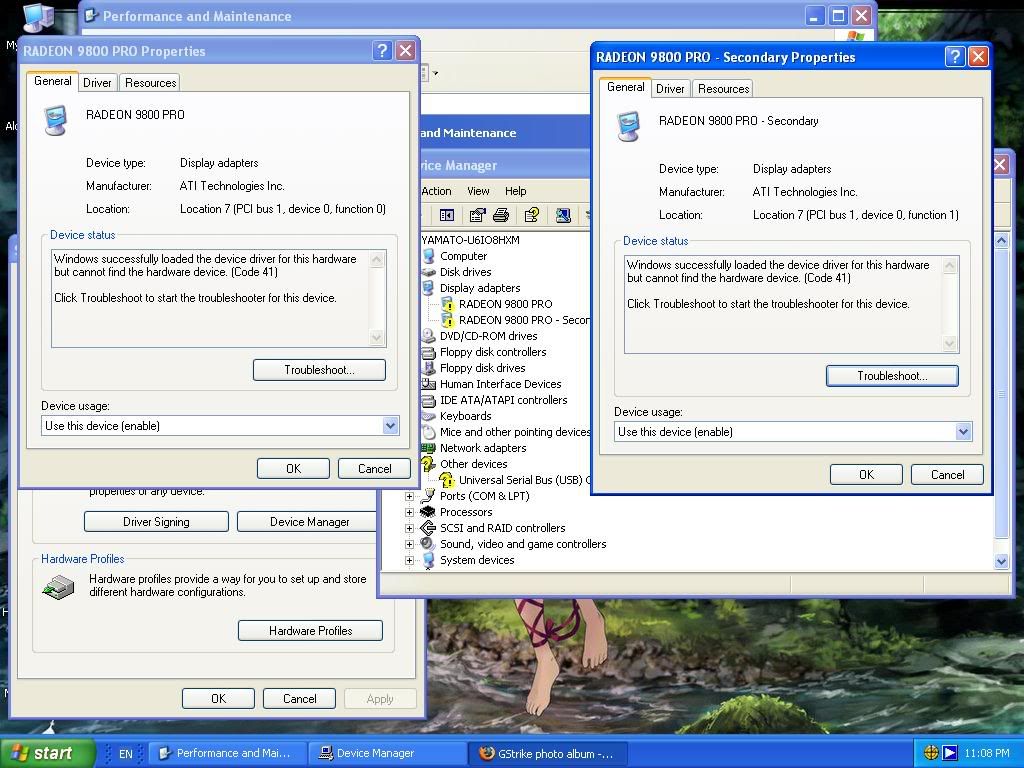Expand the Sound, video and game controllers node

click(409, 544)
